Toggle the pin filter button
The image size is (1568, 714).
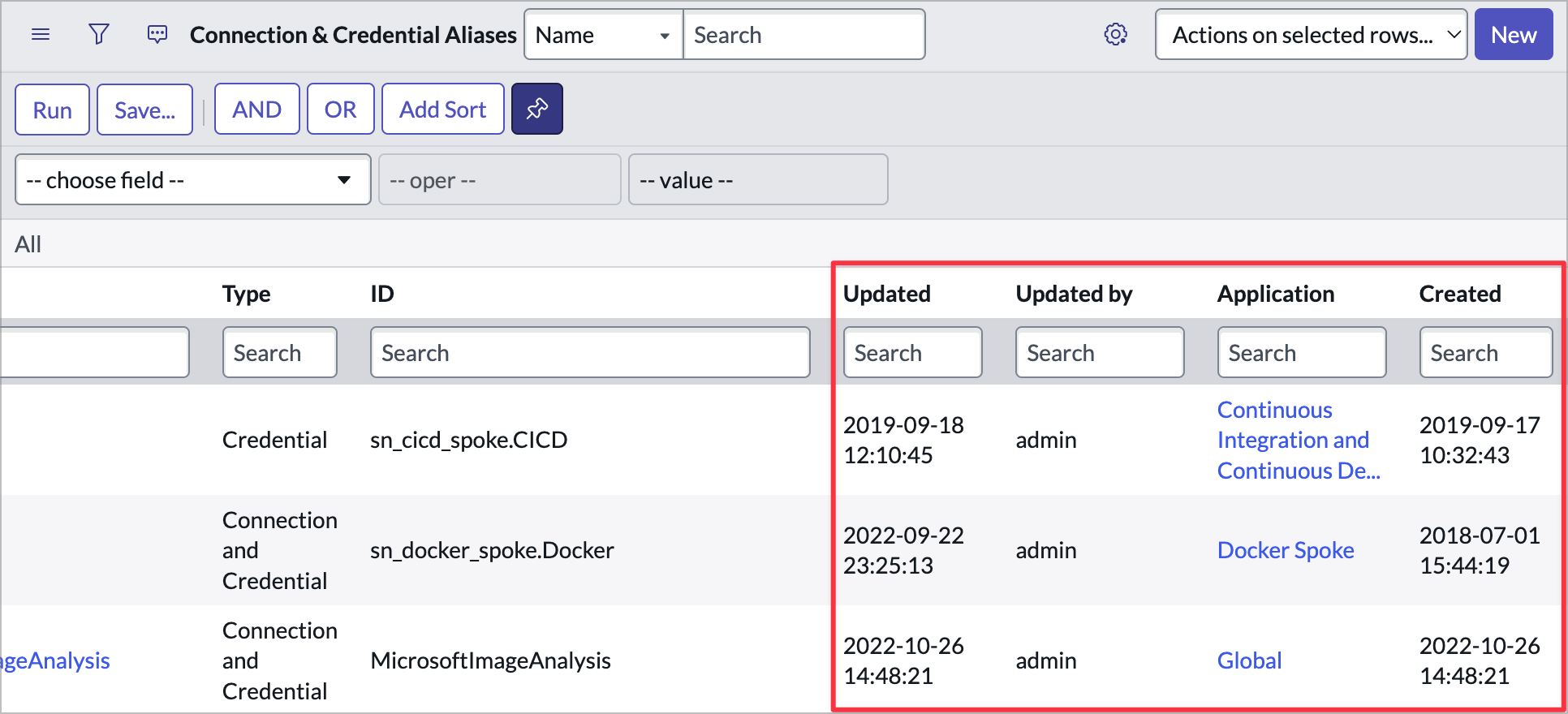(536, 110)
